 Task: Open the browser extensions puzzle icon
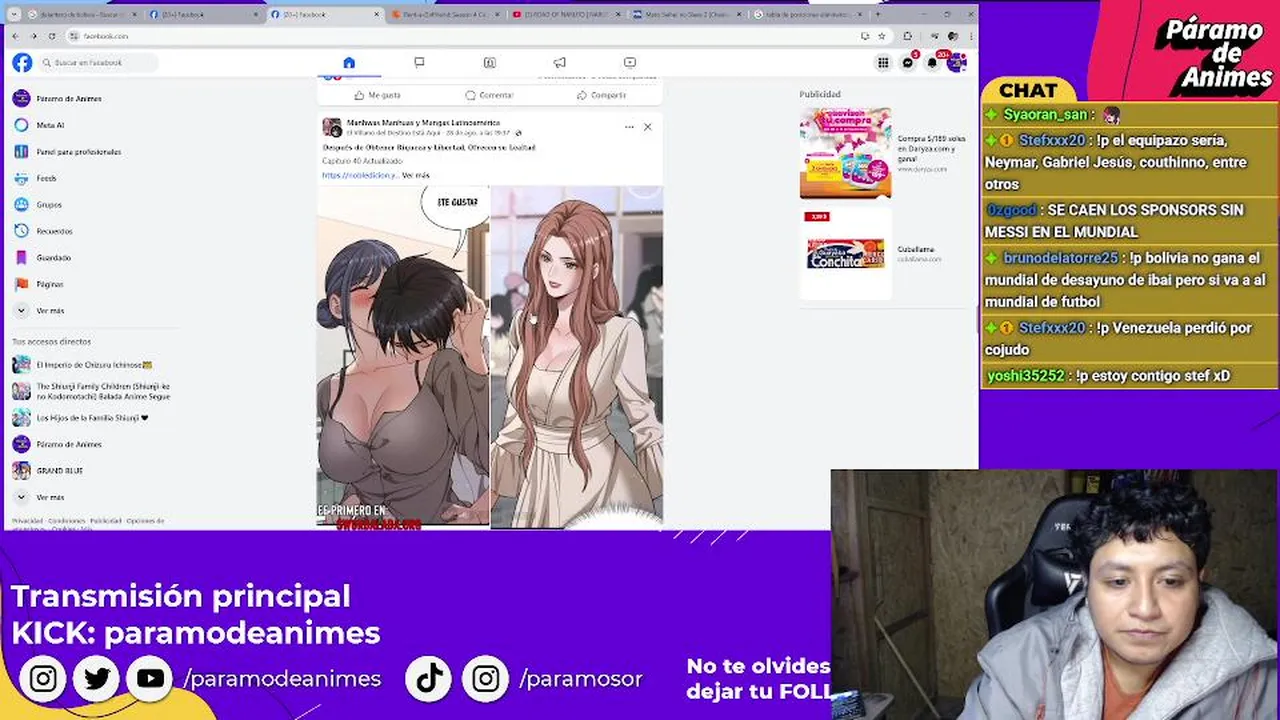(x=907, y=36)
